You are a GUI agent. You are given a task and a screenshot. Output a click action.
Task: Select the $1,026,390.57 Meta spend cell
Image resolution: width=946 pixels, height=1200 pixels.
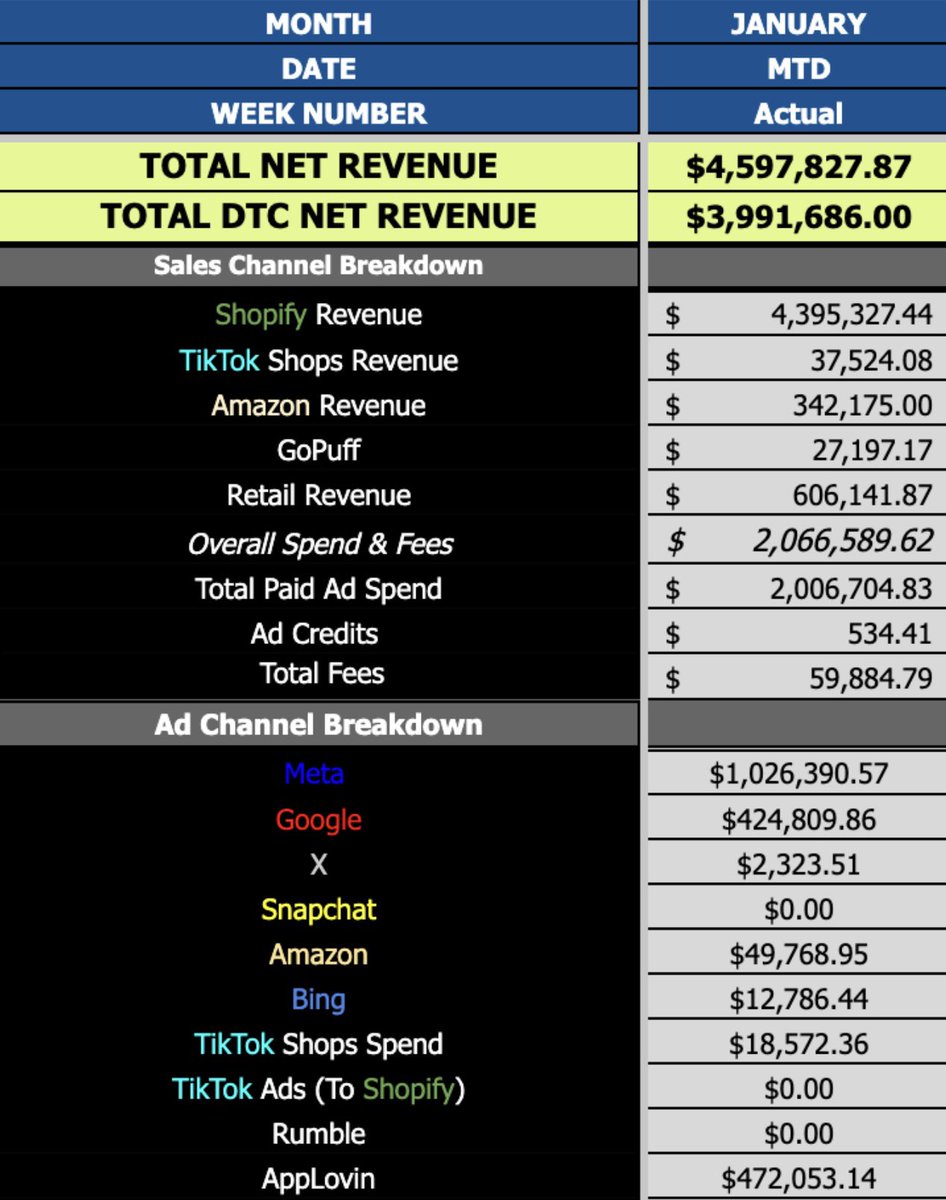[x=797, y=773]
